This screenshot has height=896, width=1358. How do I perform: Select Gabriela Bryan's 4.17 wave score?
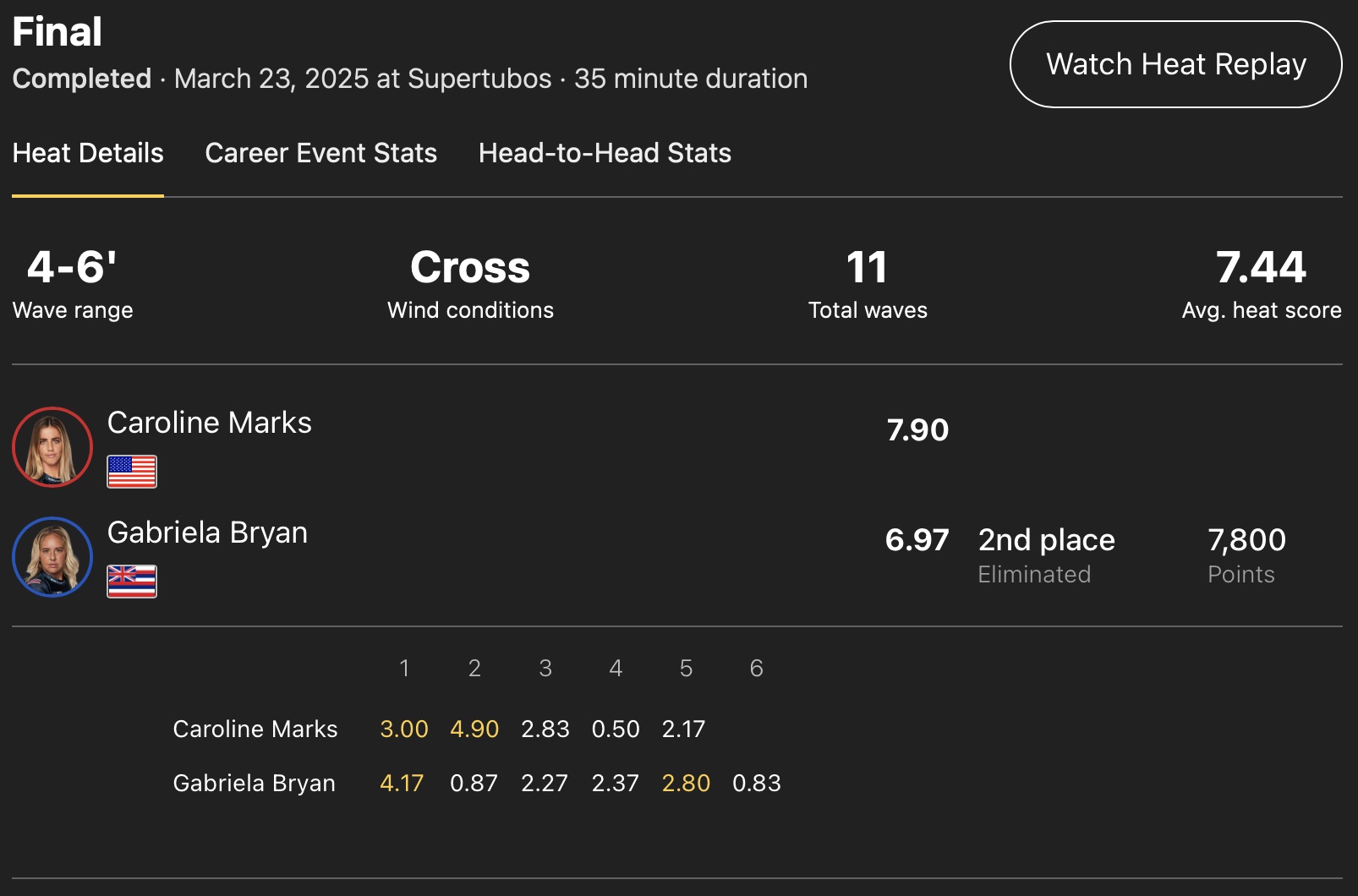pos(402,783)
